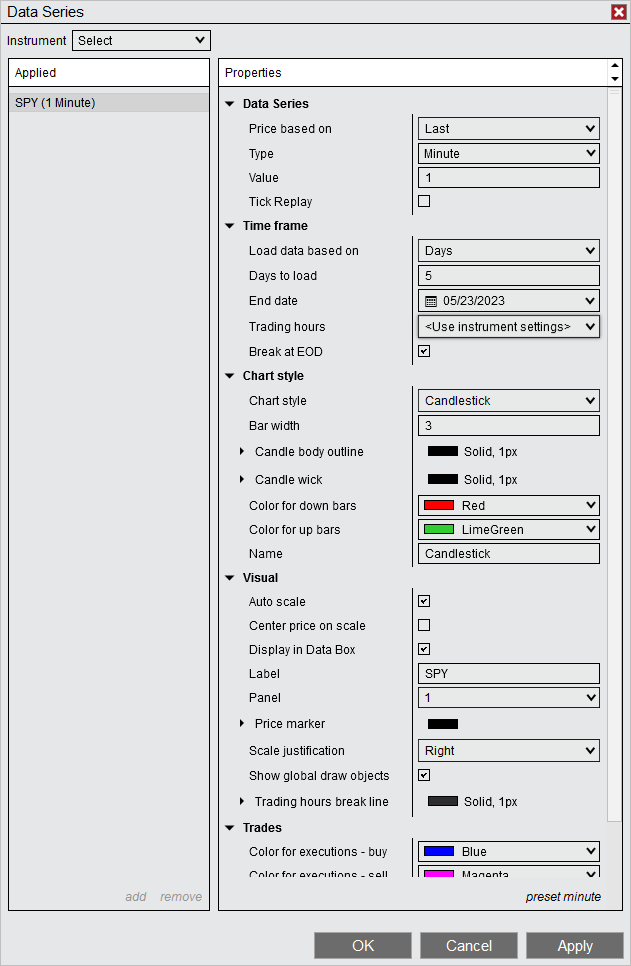Open the Load data based on dropdown
This screenshot has width=631, height=966.
pyautogui.click(x=508, y=251)
